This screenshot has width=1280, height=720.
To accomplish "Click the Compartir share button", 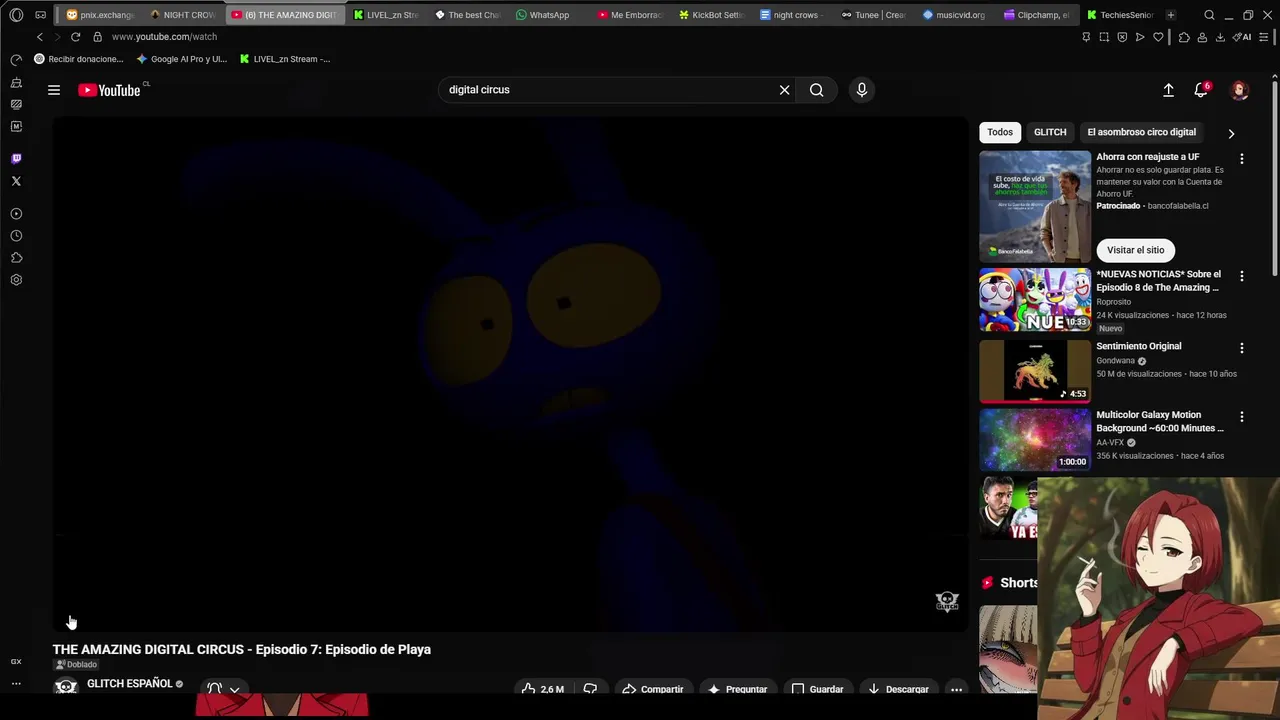I will 653,689.
